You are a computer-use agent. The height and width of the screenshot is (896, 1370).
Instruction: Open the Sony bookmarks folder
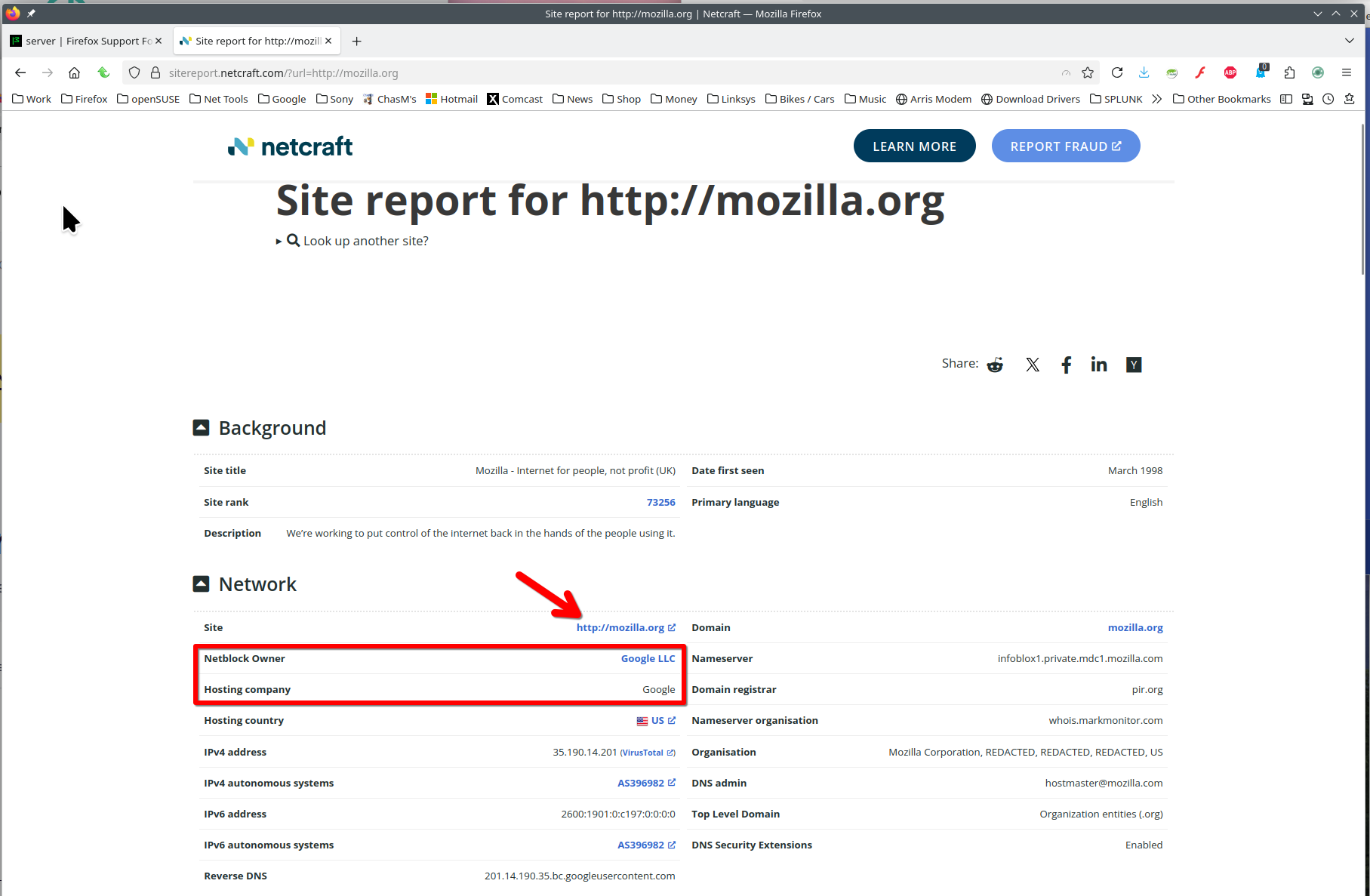click(334, 99)
